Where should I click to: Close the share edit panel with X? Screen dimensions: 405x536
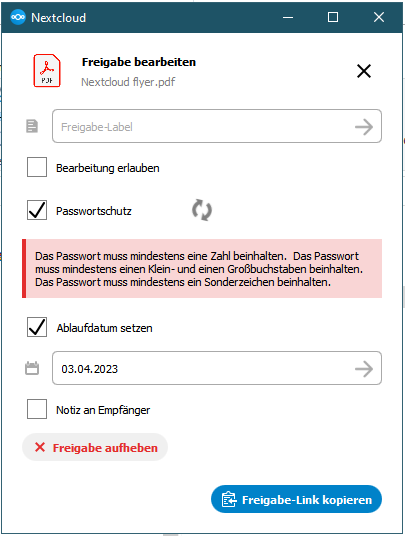click(x=364, y=71)
